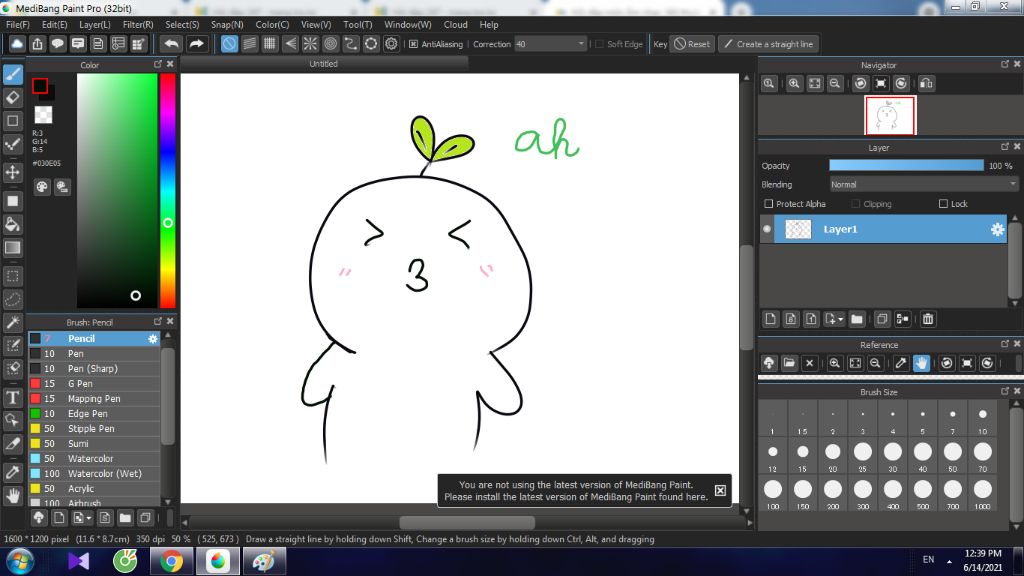Adjust the layer Opacity slider
Viewport: 1024px width, 576px height.
pyautogui.click(x=906, y=166)
